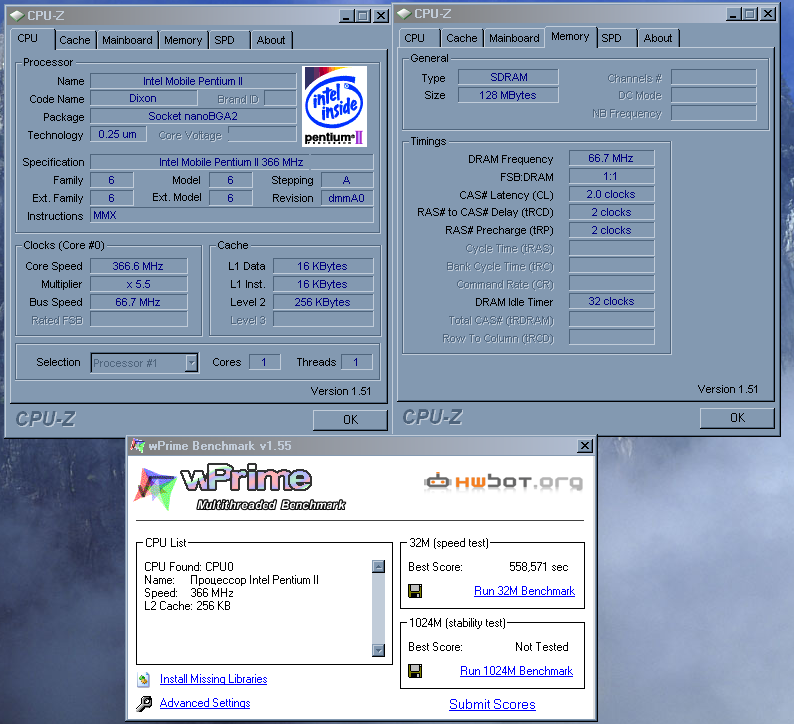The height and width of the screenshot is (724, 794).
Task: Minimize the left CPU-Z window
Action: pyautogui.click(x=346, y=16)
